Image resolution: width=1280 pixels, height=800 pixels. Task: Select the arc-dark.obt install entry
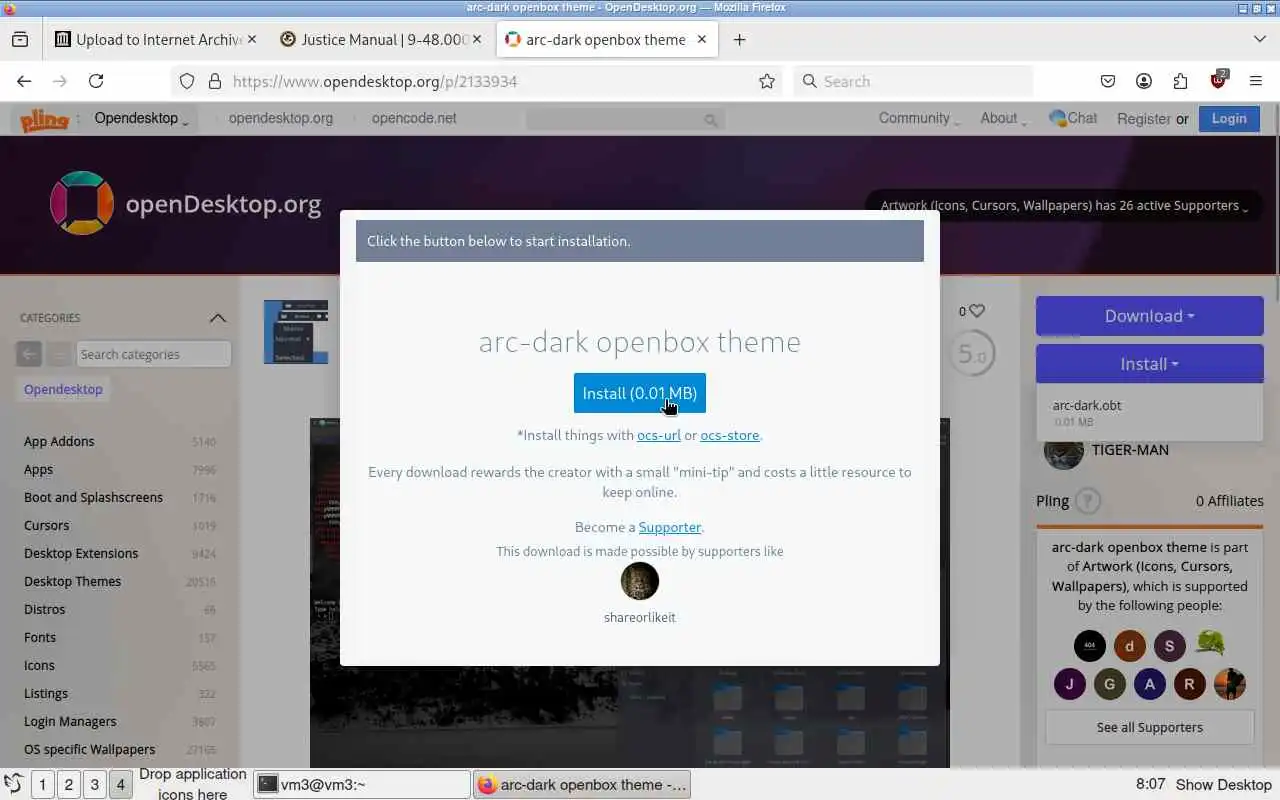(x=1148, y=413)
